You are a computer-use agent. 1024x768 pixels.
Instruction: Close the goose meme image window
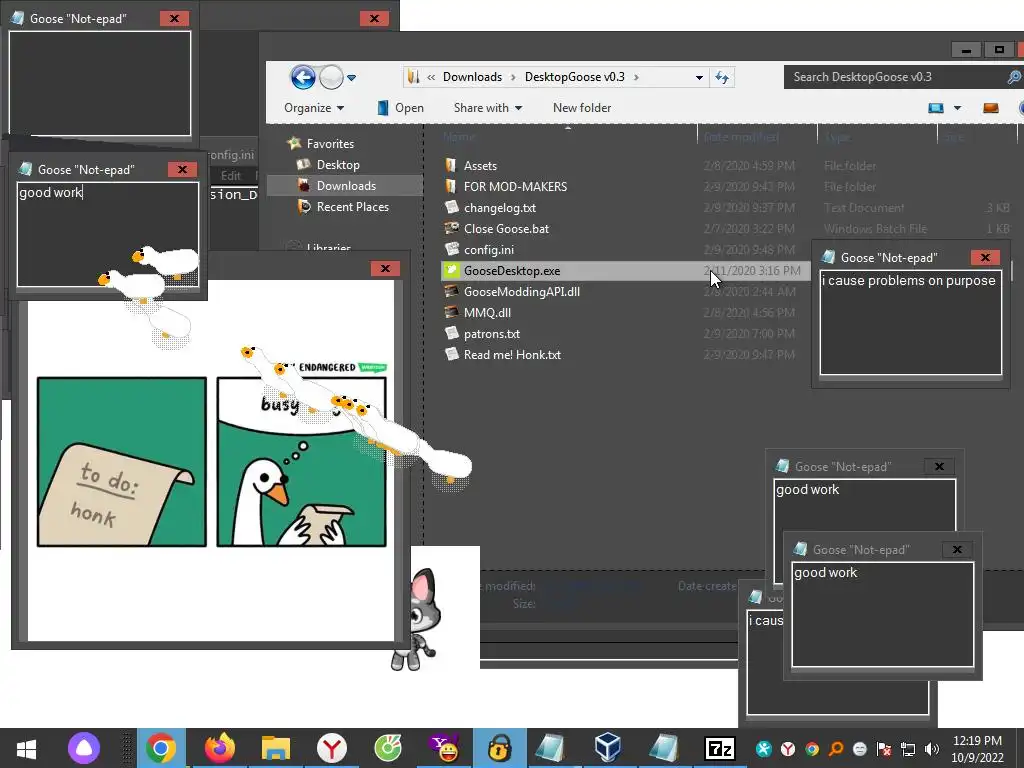coord(385,268)
